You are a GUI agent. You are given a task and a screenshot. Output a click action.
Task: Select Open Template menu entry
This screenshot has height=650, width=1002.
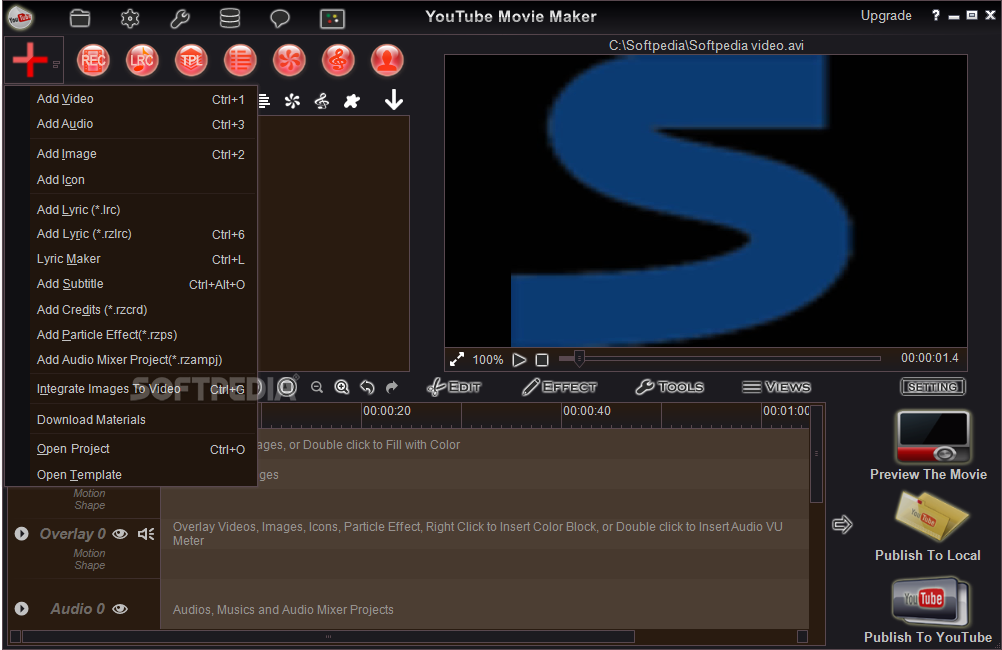pyautogui.click(x=143, y=475)
